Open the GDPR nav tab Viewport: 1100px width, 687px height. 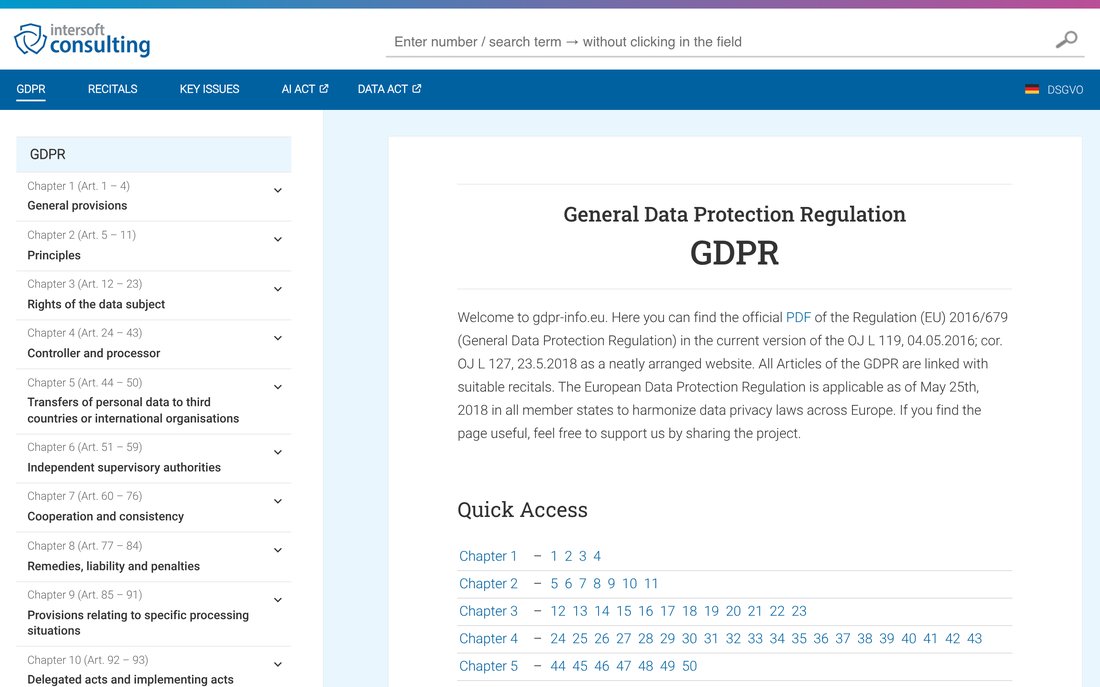click(31, 89)
